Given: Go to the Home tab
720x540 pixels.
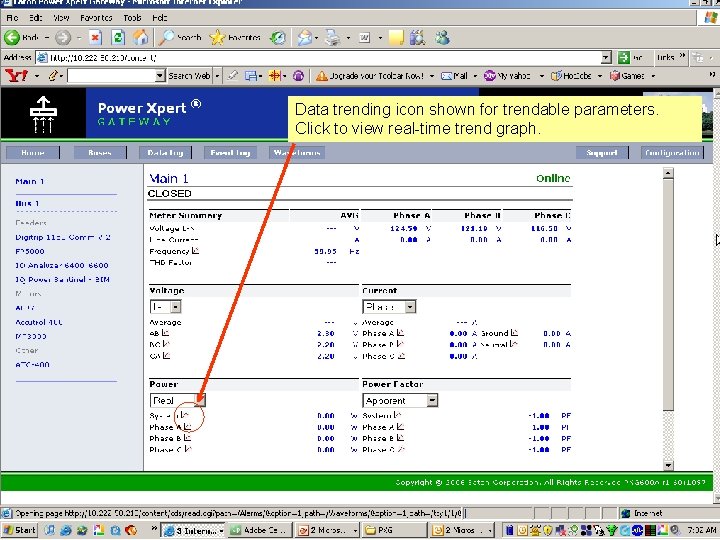Looking at the screenshot, I should point(33,152).
